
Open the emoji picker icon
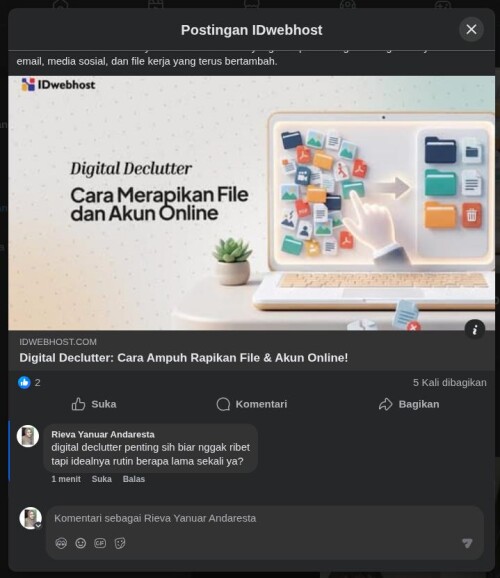(x=81, y=543)
